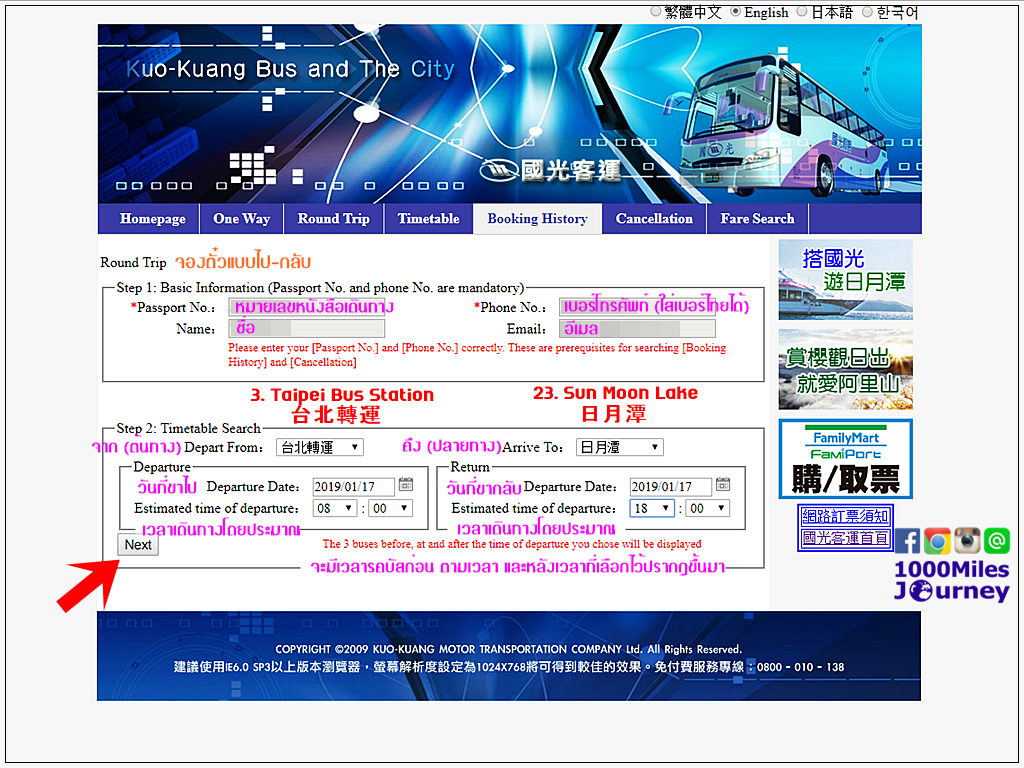Switch to the Cancellation tab
1024x768 pixels.
tap(654, 219)
